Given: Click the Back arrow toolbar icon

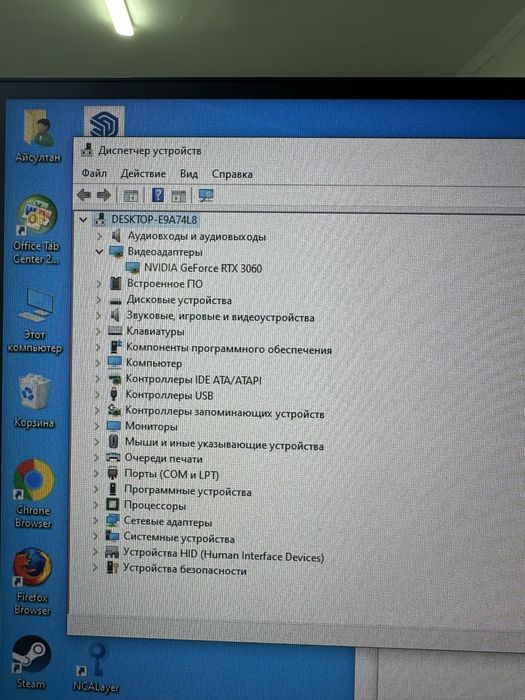Looking at the screenshot, I should click(x=84, y=195).
